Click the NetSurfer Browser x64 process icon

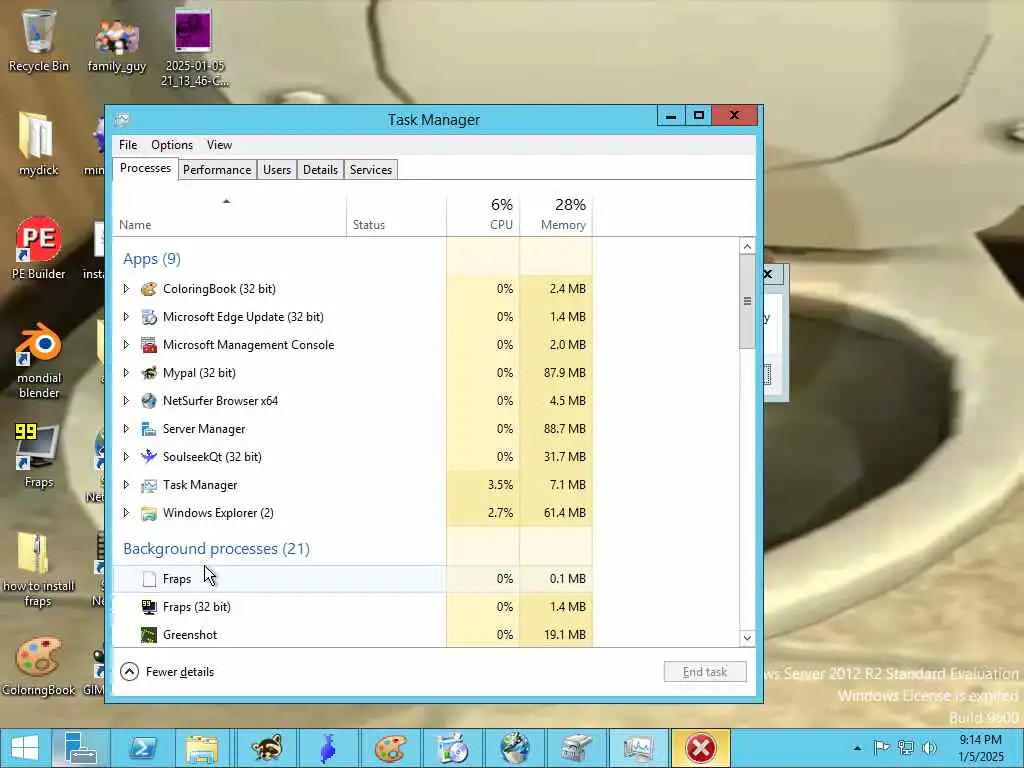(x=149, y=401)
